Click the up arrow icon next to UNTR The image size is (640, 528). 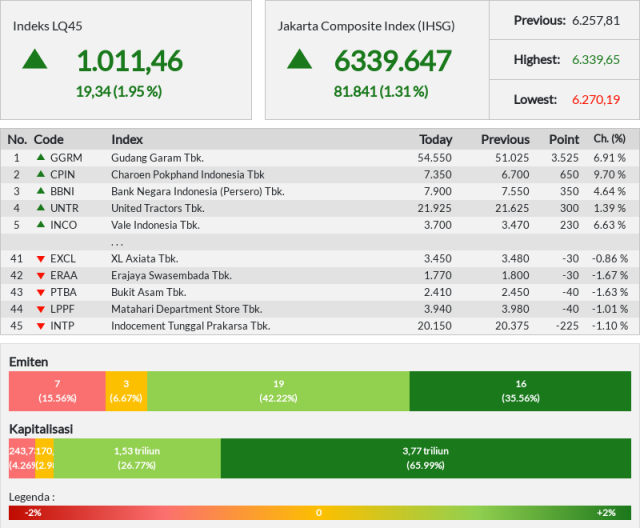(x=41, y=207)
